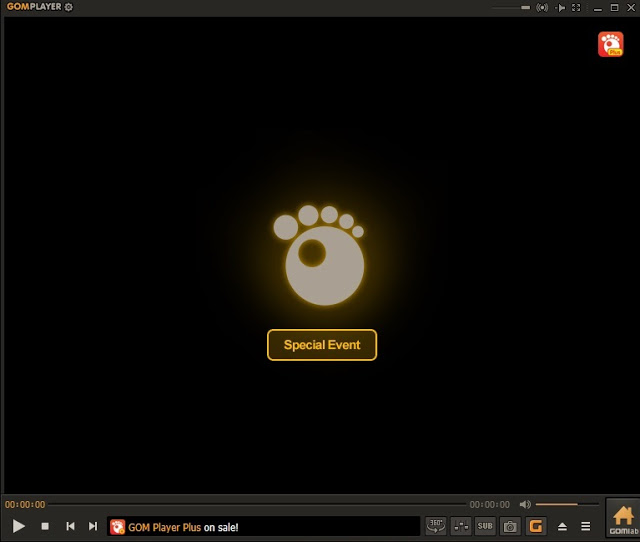
Task: Click the glowing GOM paw logo in the center
Action: pos(319,255)
